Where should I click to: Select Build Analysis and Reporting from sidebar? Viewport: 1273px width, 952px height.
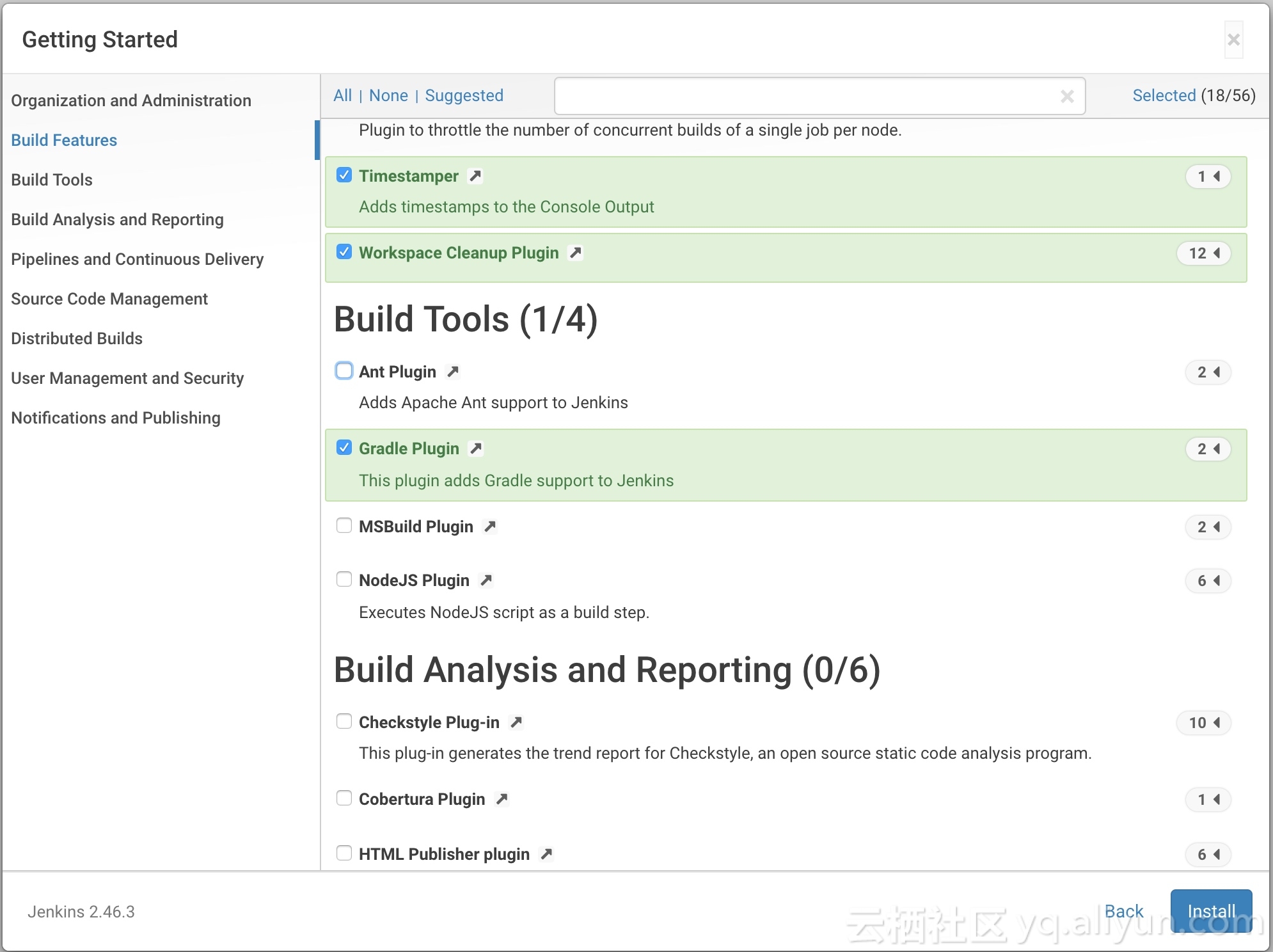[116, 219]
